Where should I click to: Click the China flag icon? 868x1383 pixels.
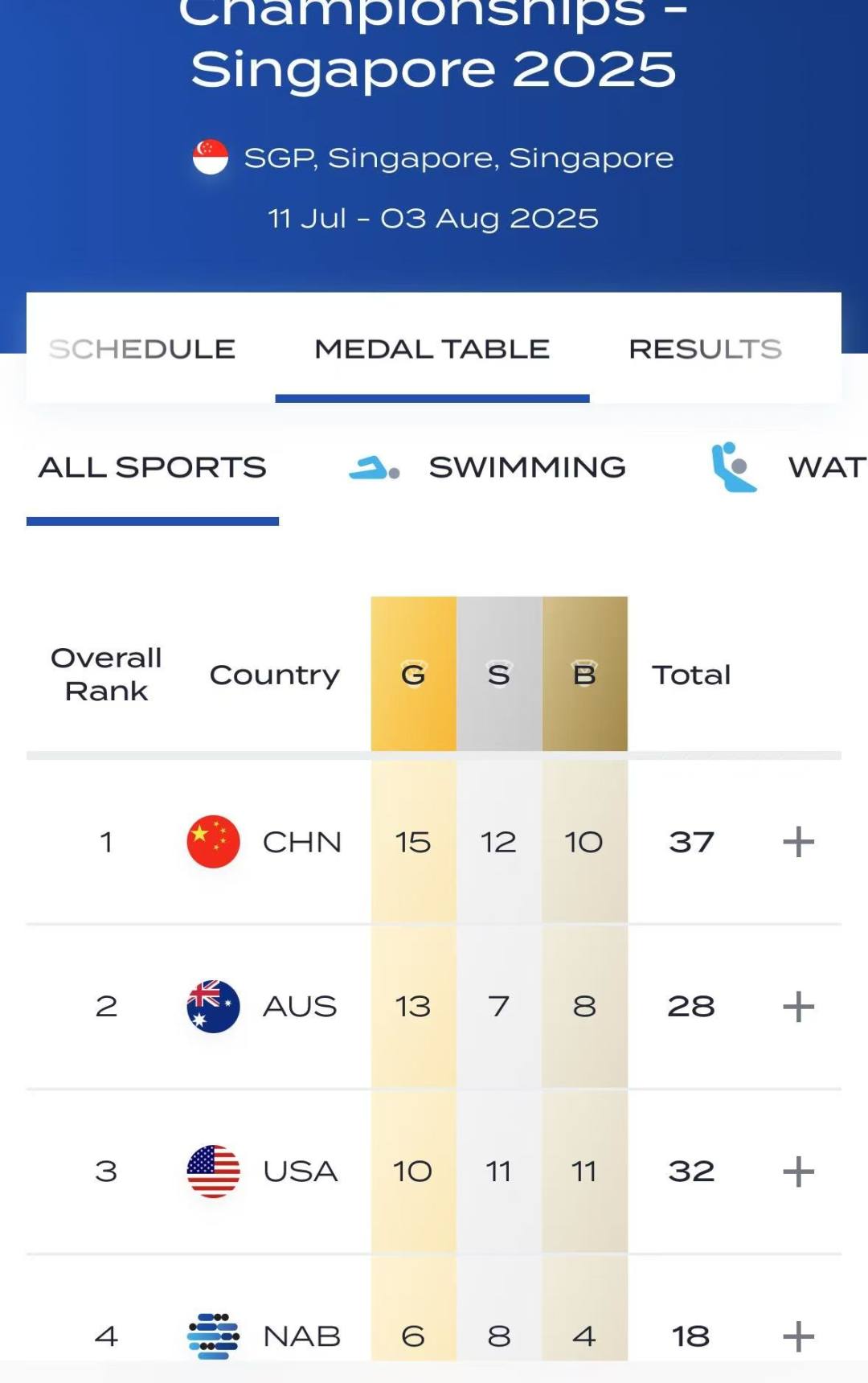coord(213,842)
